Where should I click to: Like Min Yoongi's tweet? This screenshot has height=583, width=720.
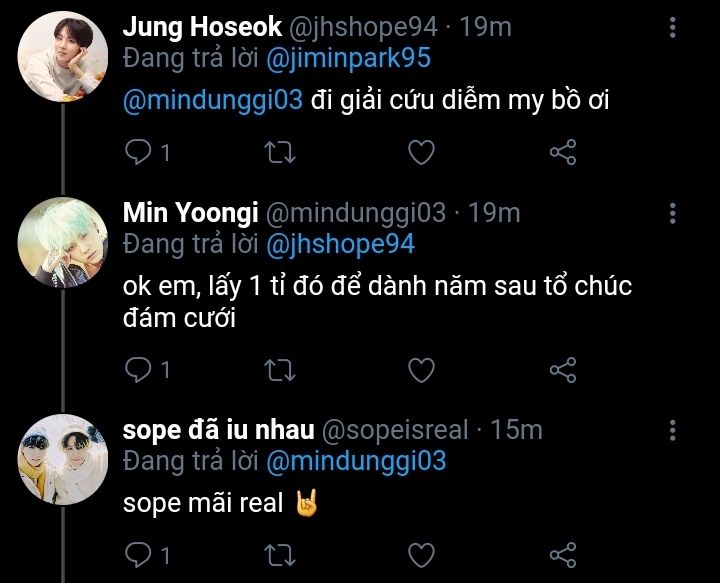(x=422, y=370)
